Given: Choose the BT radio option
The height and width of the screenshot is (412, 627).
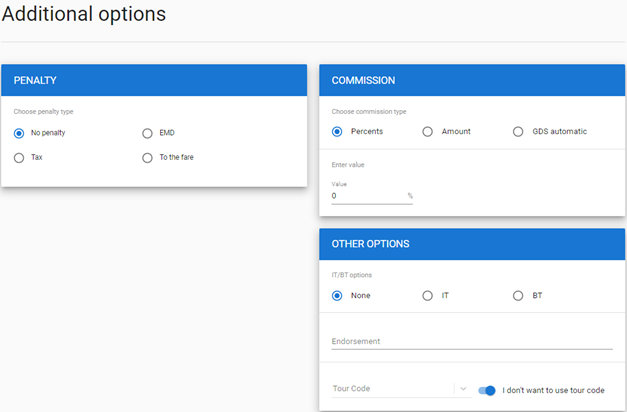Looking at the screenshot, I should tap(518, 296).
